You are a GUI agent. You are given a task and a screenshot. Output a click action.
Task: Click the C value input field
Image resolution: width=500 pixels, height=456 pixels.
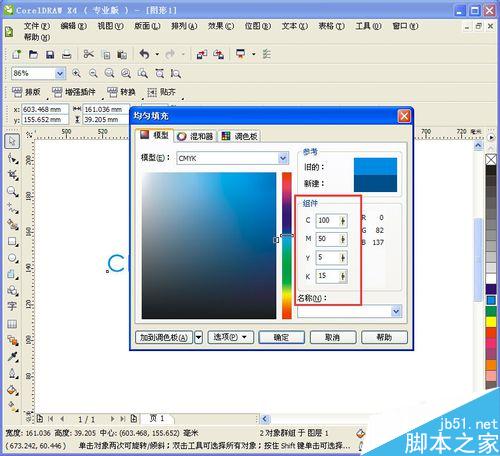[x=327, y=220]
